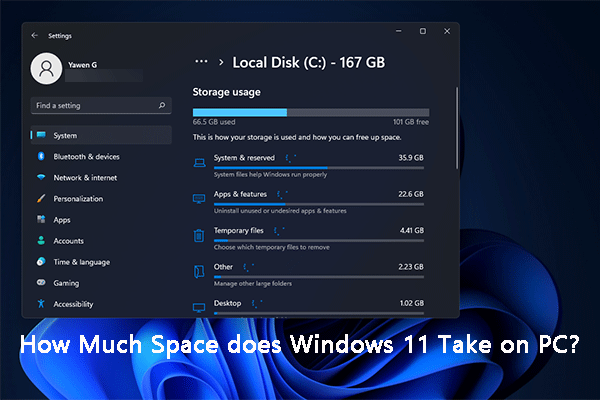Click the 1.02 GB size value
Viewport: 600px width, 400px height.
pyautogui.click(x=412, y=303)
